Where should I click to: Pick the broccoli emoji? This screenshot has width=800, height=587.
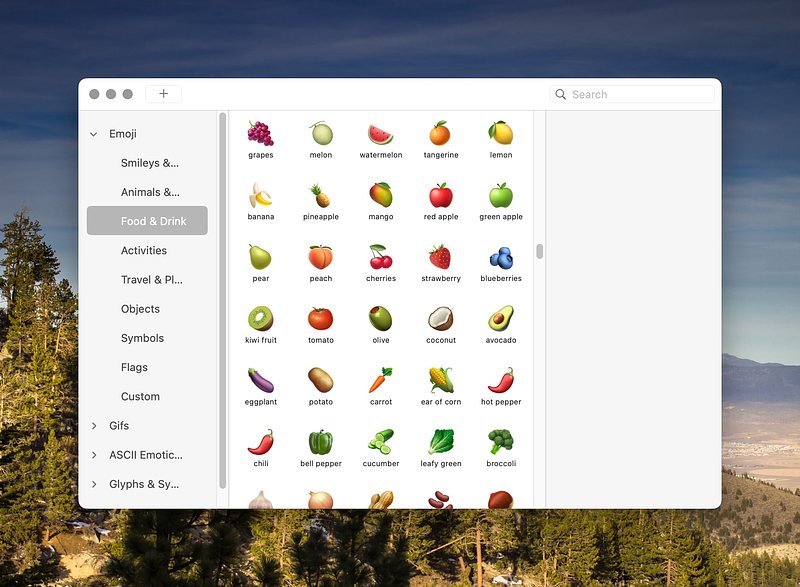point(501,442)
